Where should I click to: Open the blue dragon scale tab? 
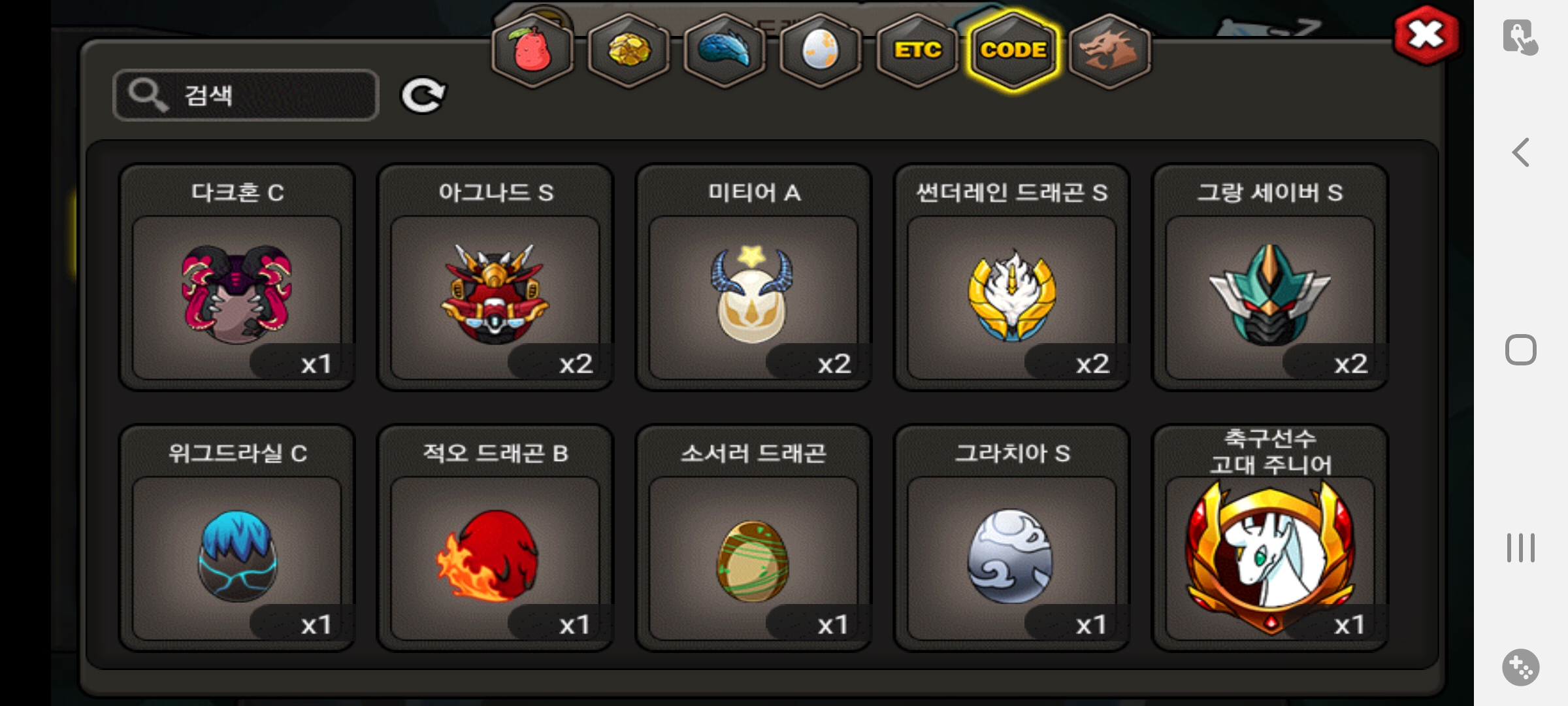(725, 51)
